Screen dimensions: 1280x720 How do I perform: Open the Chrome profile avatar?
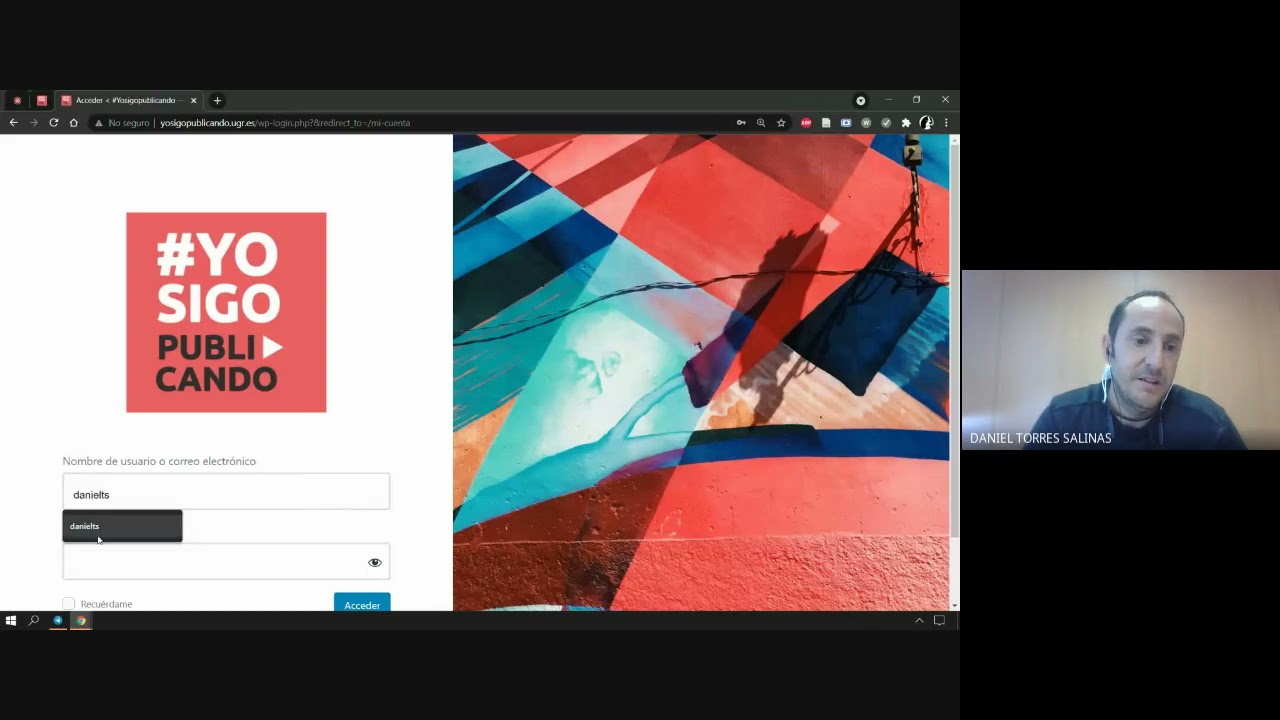(926, 123)
